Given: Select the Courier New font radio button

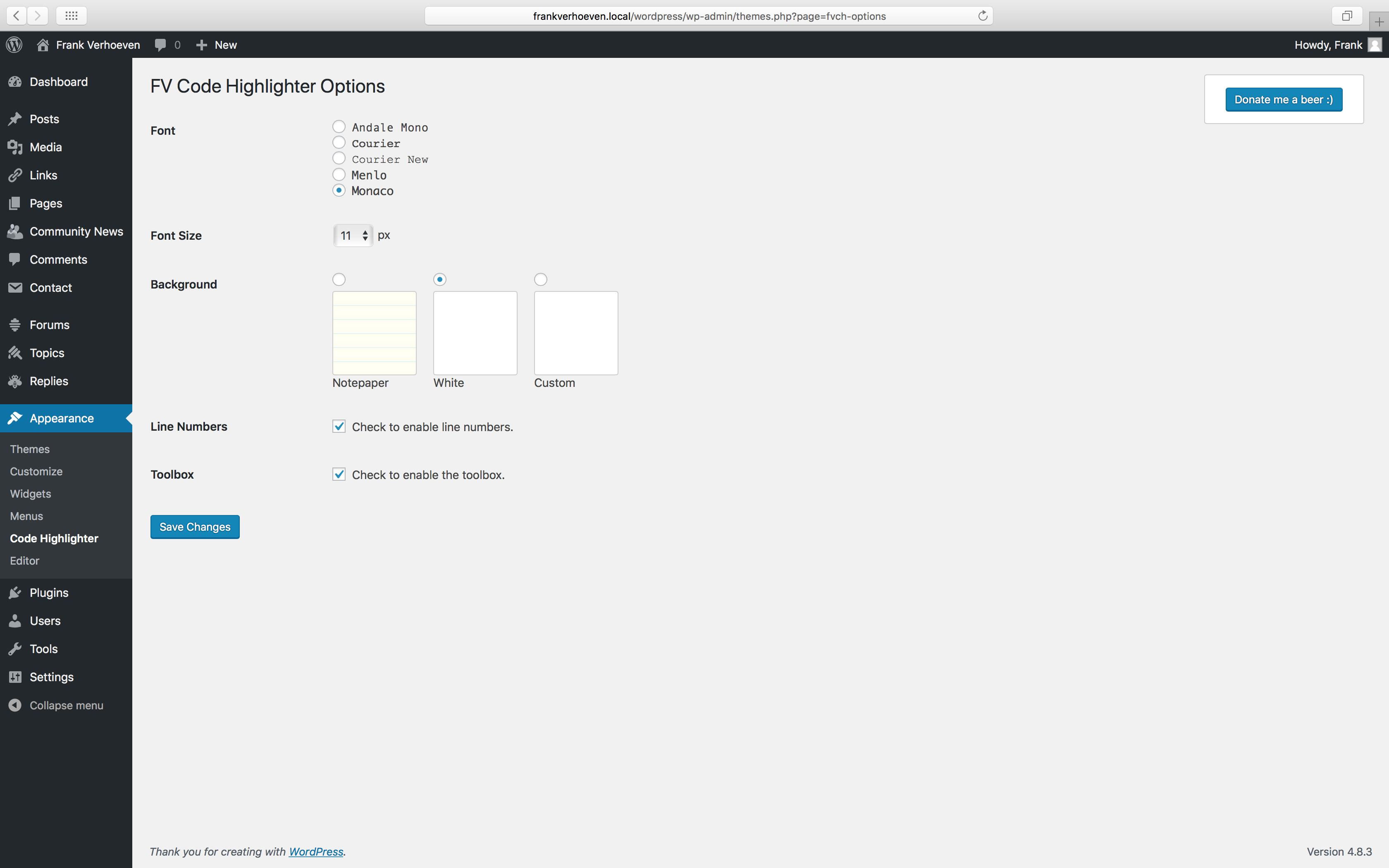Looking at the screenshot, I should point(339,158).
